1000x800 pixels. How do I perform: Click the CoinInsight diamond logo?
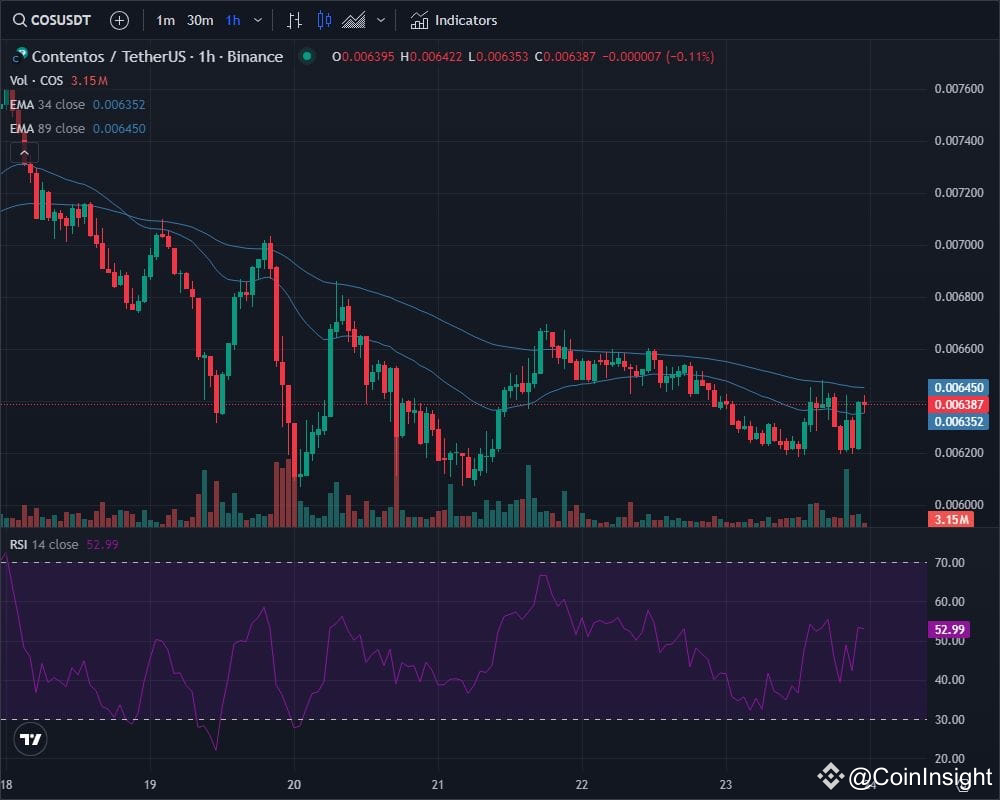[830, 775]
